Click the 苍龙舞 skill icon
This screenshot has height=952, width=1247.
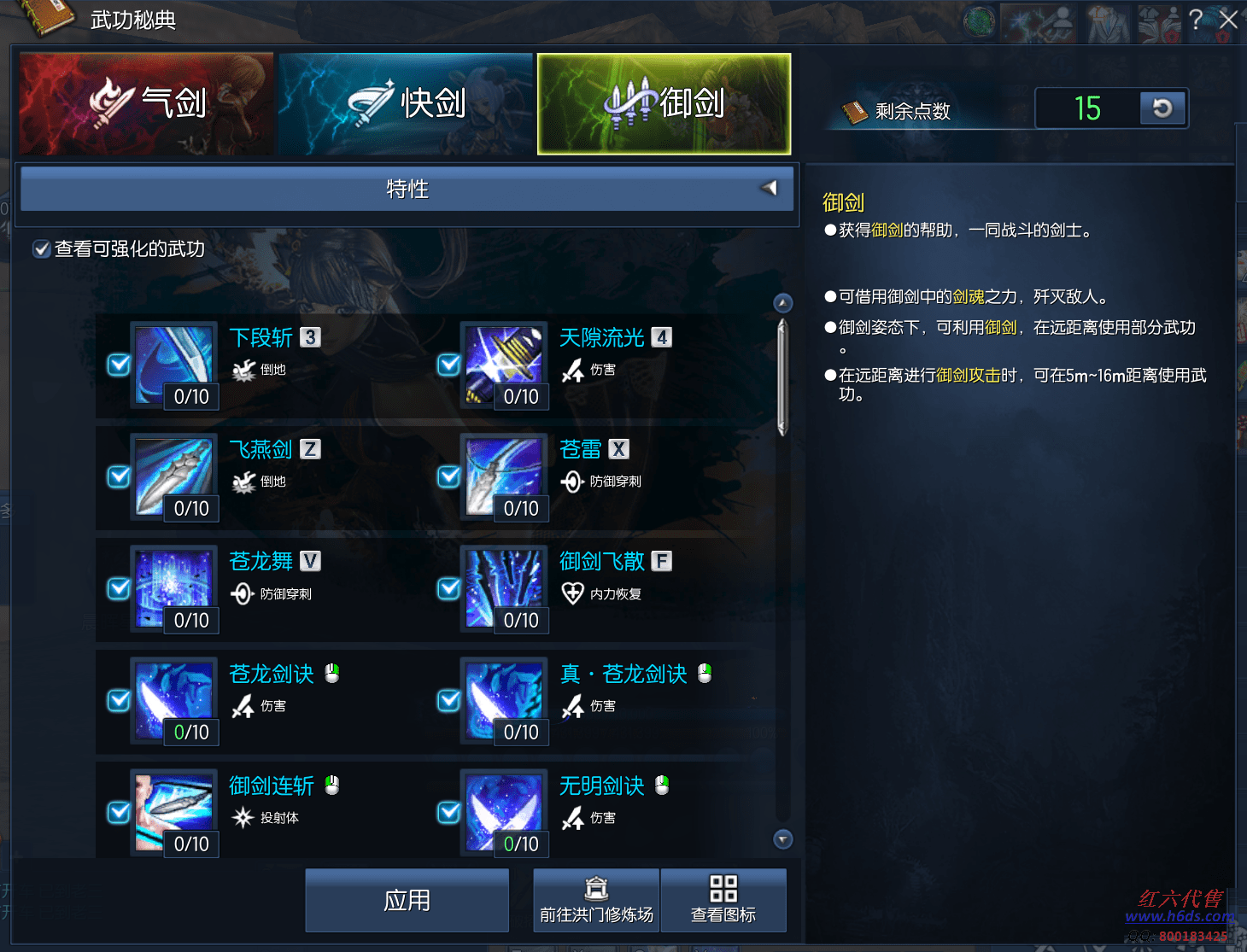coord(174,589)
